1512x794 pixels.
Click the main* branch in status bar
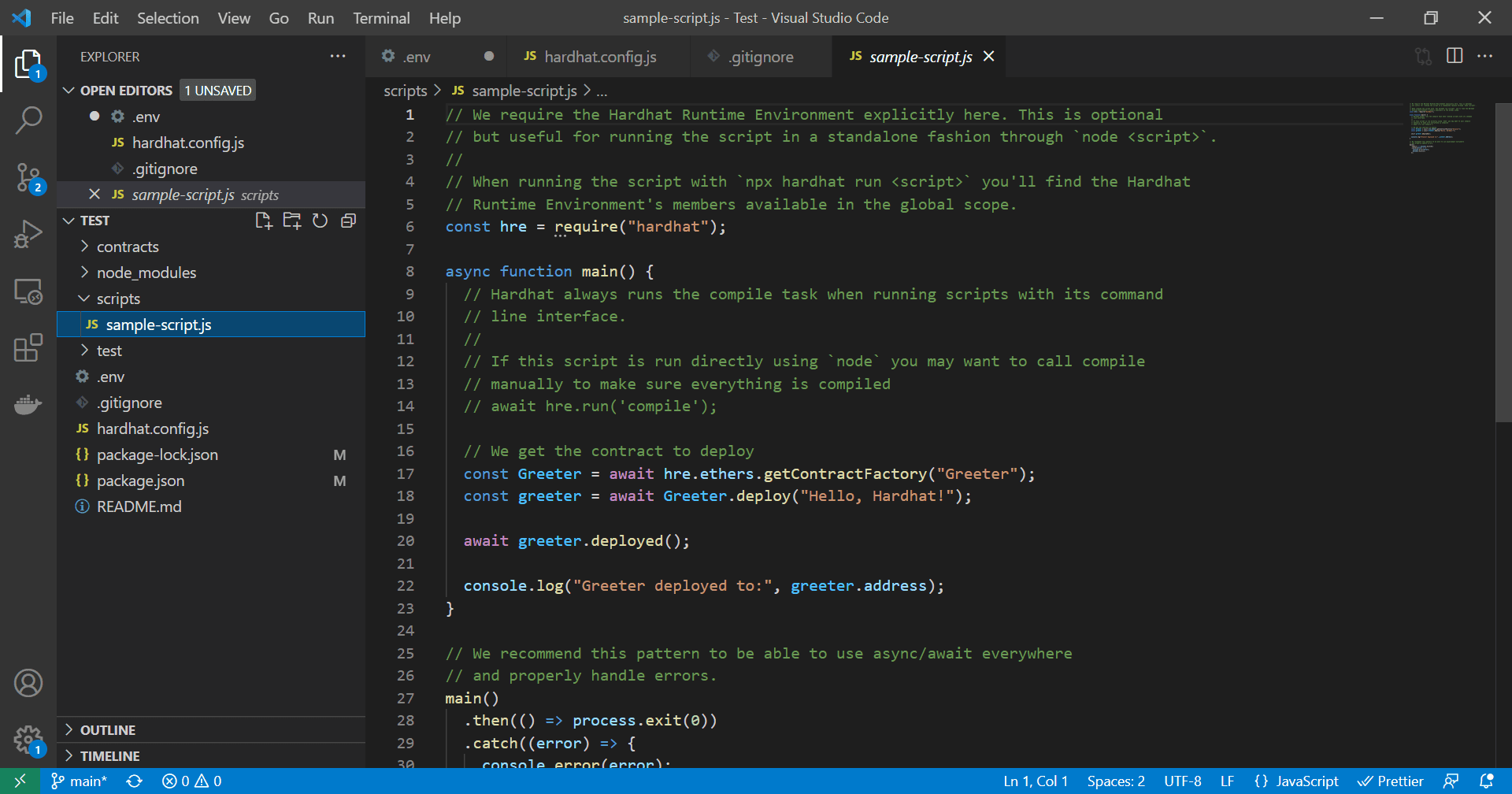click(80, 781)
